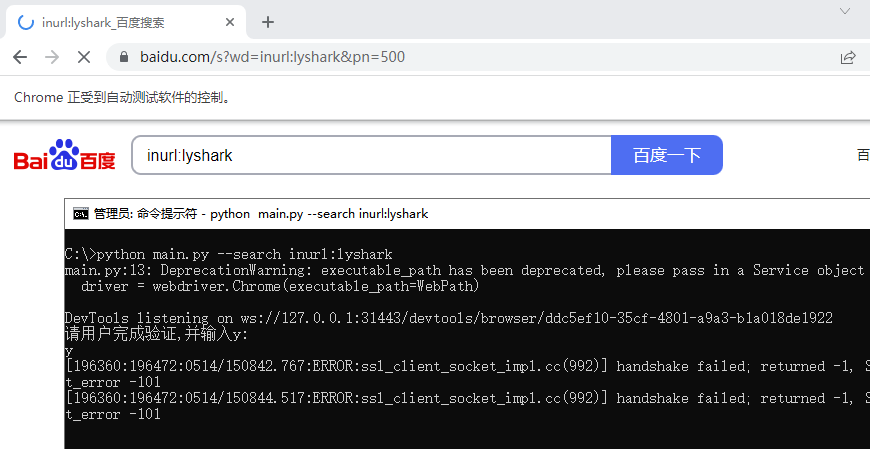This screenshot has width=870, height=449.
Task: Click the DeprecationWarning line in console
Action: coord(464,270)
